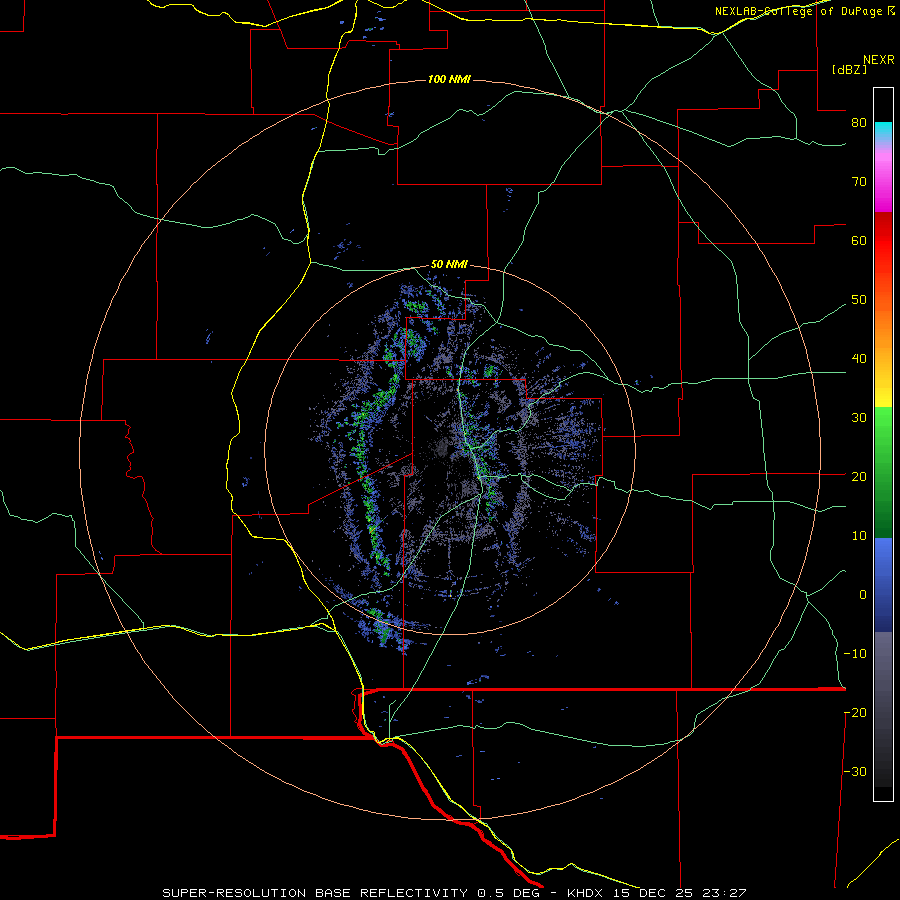Click the 80 dBZ scale value

(859, 123)
